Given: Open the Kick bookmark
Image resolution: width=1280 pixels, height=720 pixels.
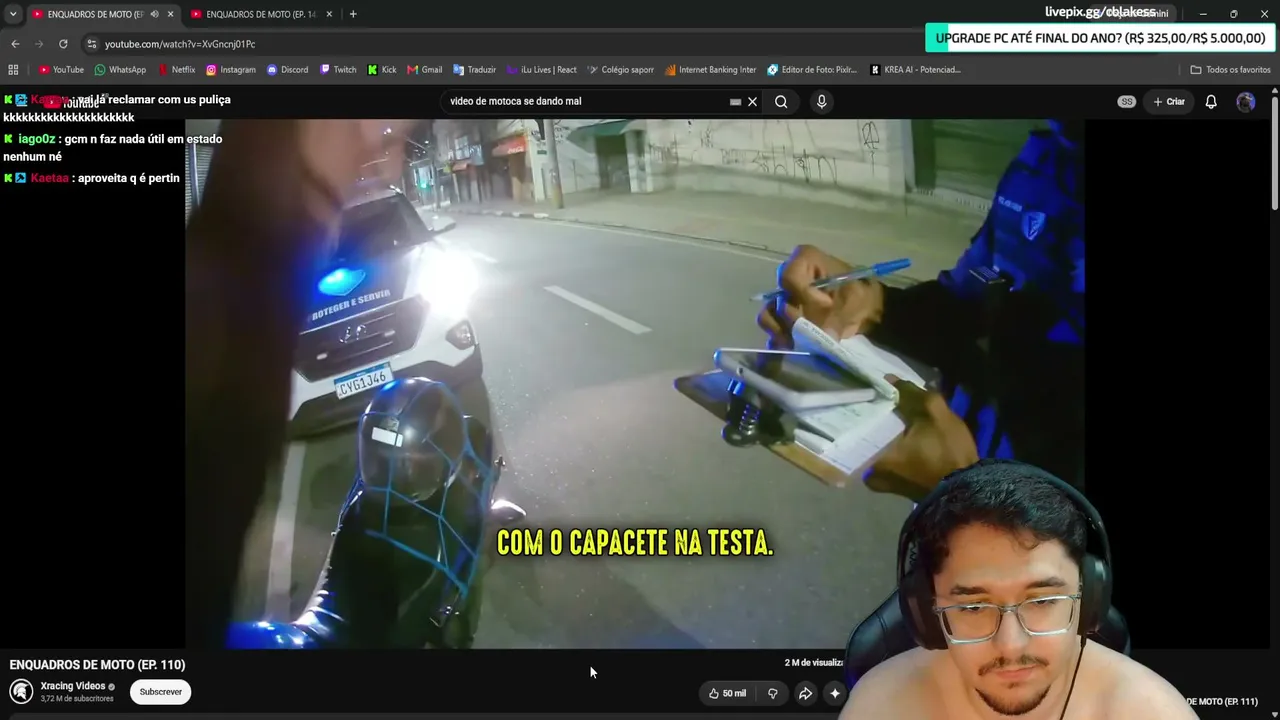Looking at the screenshot, I should [382, 70].
